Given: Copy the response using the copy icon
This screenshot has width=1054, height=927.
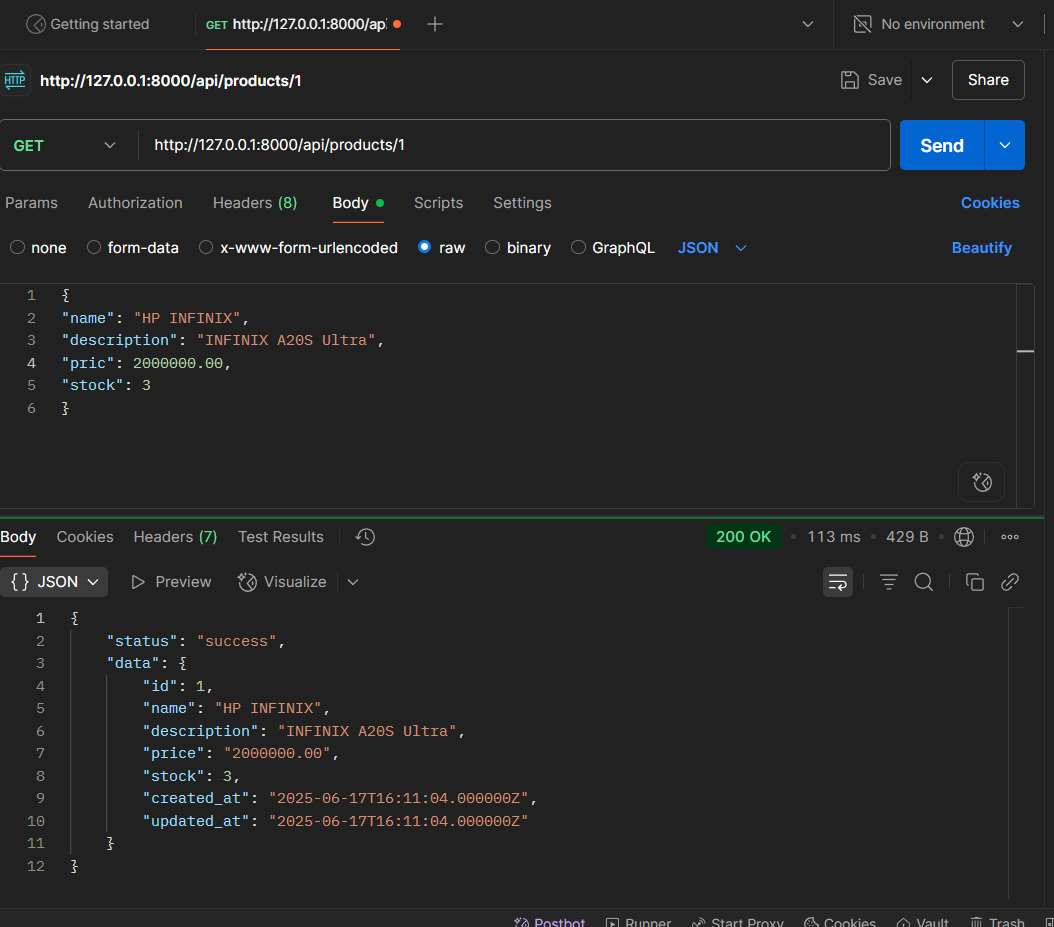Looking at the screenshot, I should click(x=974, y=582).
